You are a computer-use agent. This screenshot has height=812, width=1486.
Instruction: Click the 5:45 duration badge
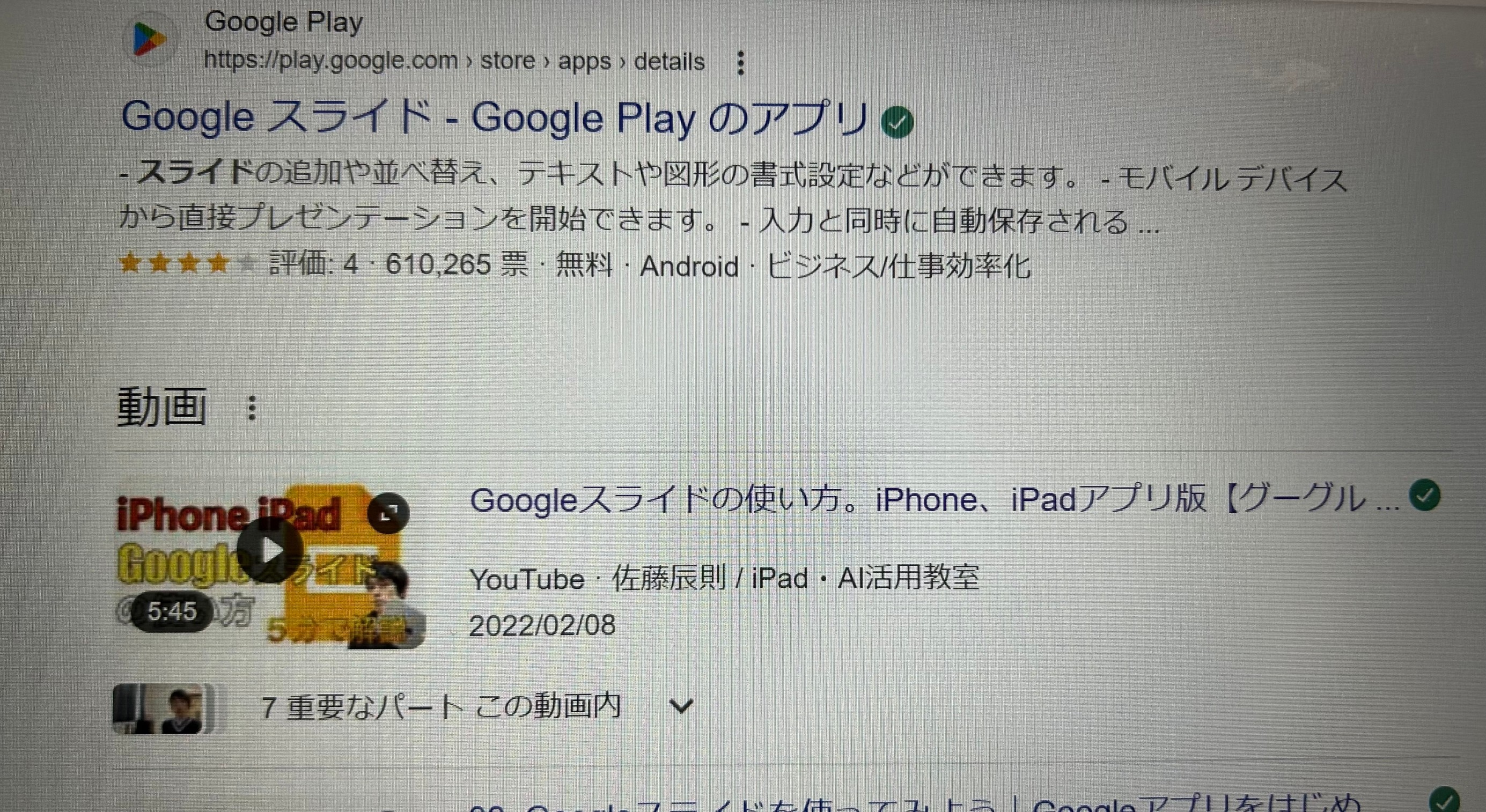171,611
